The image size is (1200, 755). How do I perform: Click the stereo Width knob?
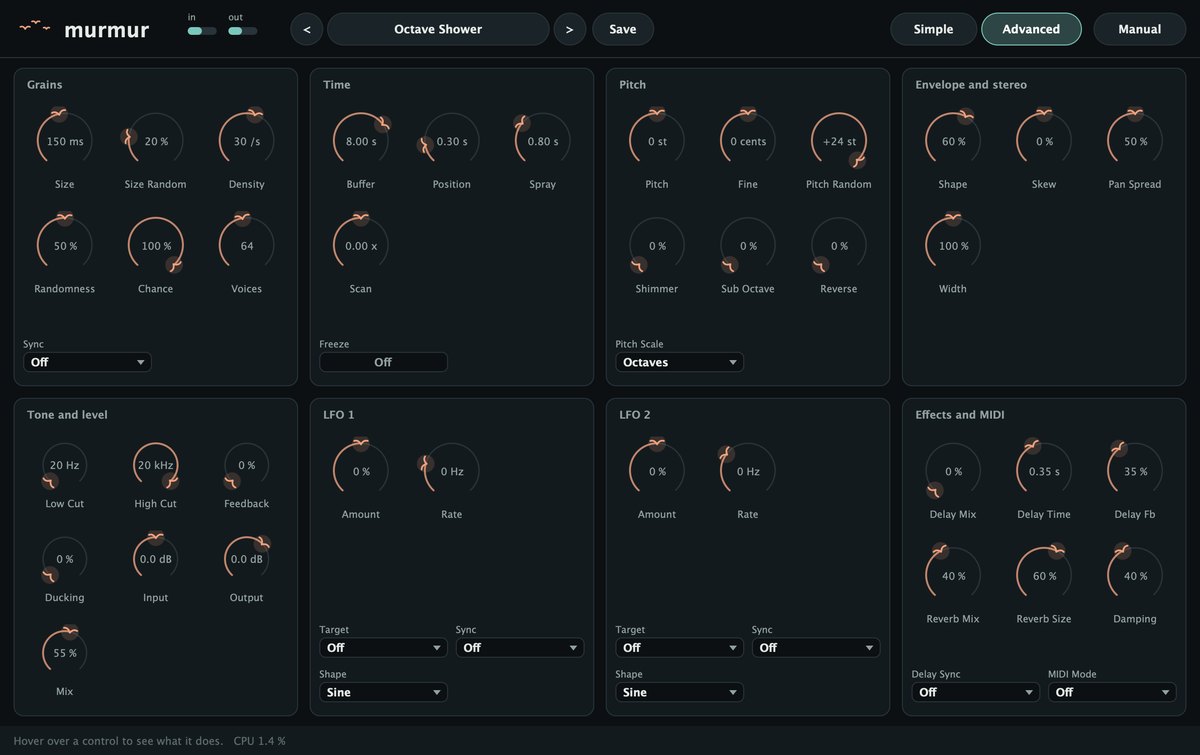point(953,246)
